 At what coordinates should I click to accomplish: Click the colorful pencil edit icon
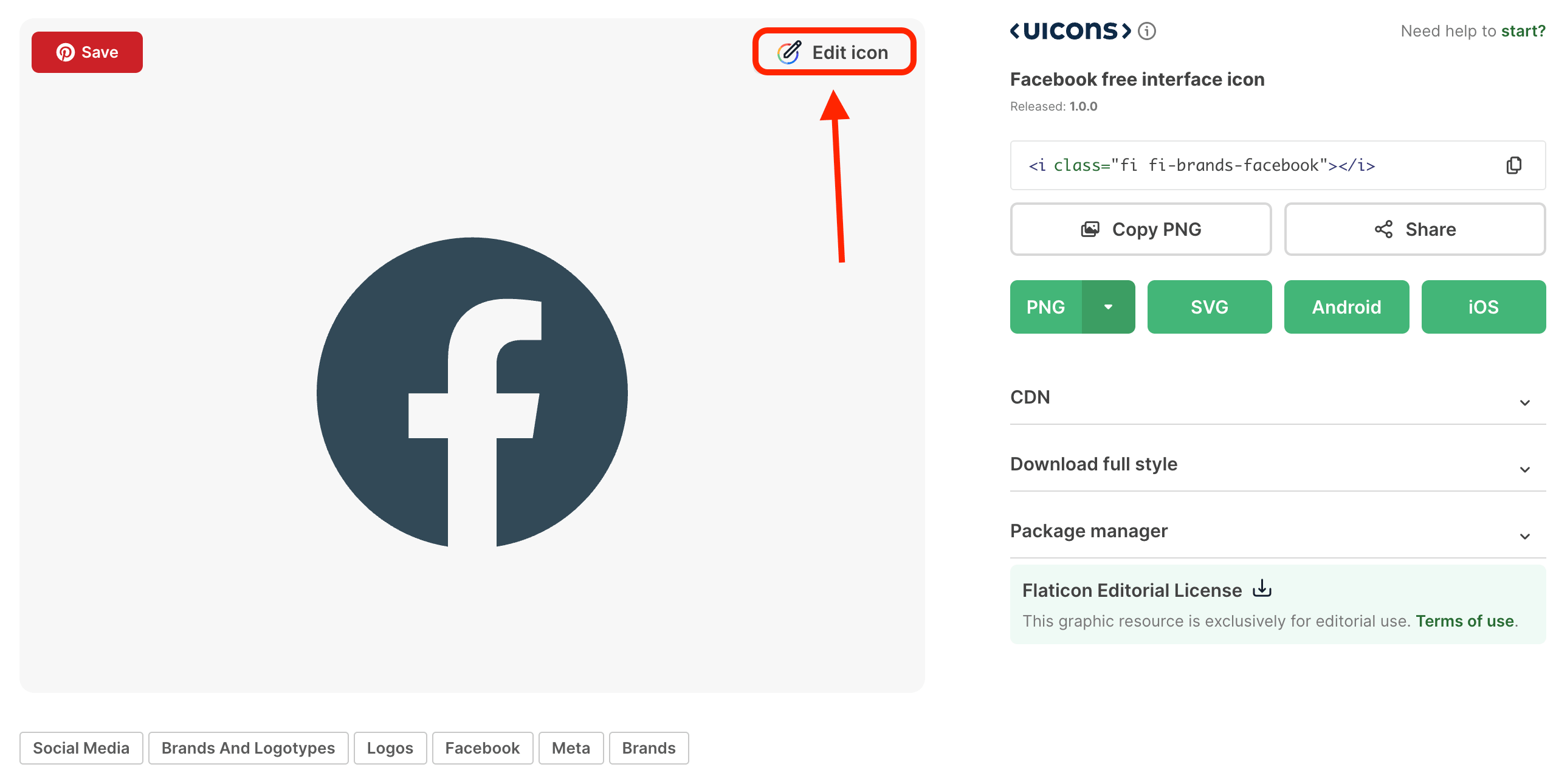tap(790, 52)
